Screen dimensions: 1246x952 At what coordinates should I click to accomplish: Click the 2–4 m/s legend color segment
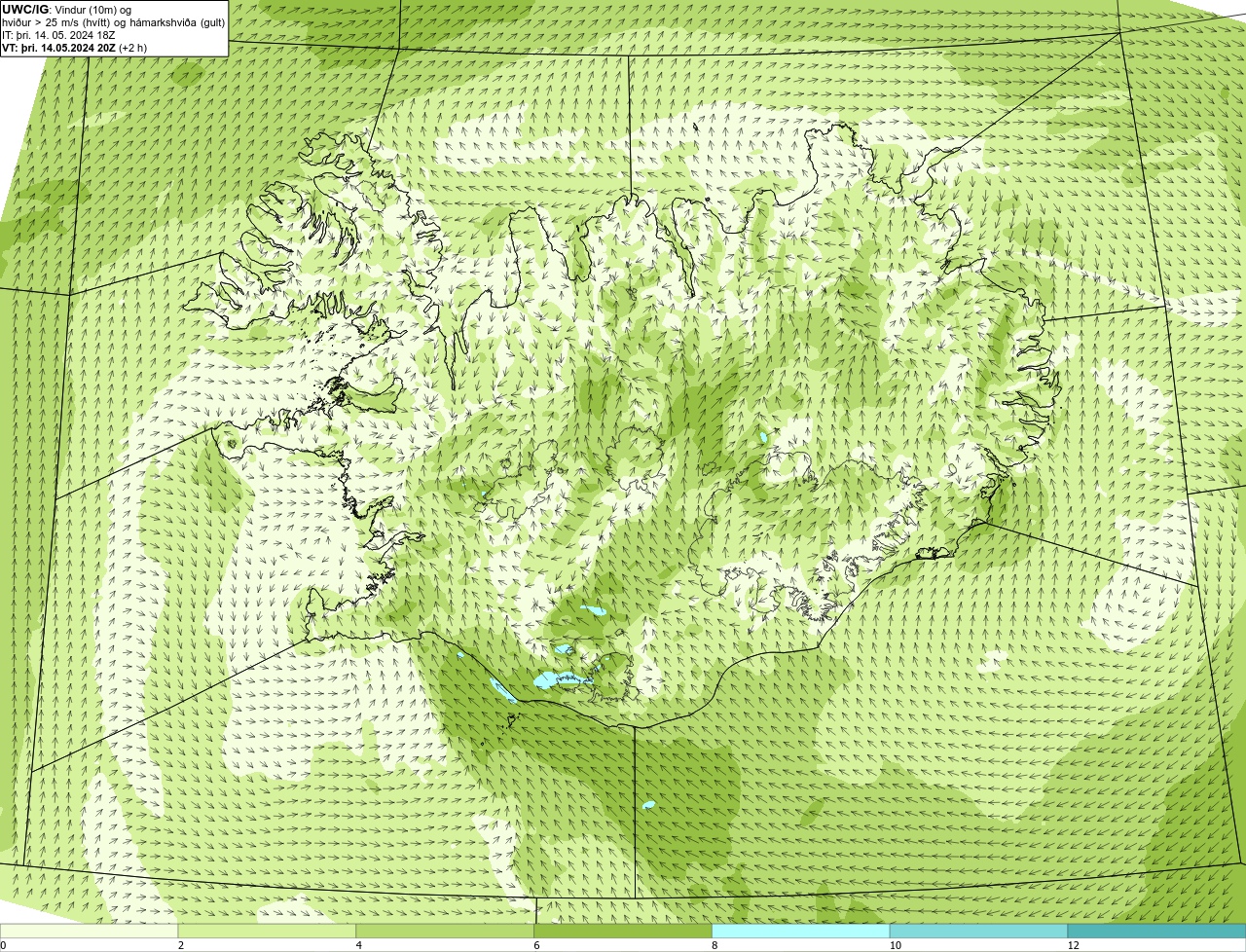[267, 931]
